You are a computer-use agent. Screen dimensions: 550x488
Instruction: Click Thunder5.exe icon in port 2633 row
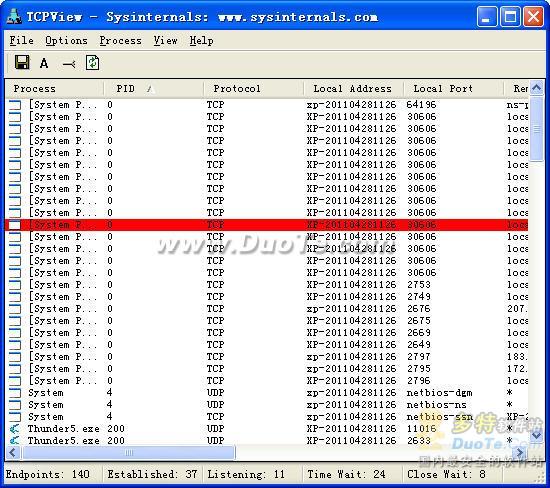[x=14, y=440]
